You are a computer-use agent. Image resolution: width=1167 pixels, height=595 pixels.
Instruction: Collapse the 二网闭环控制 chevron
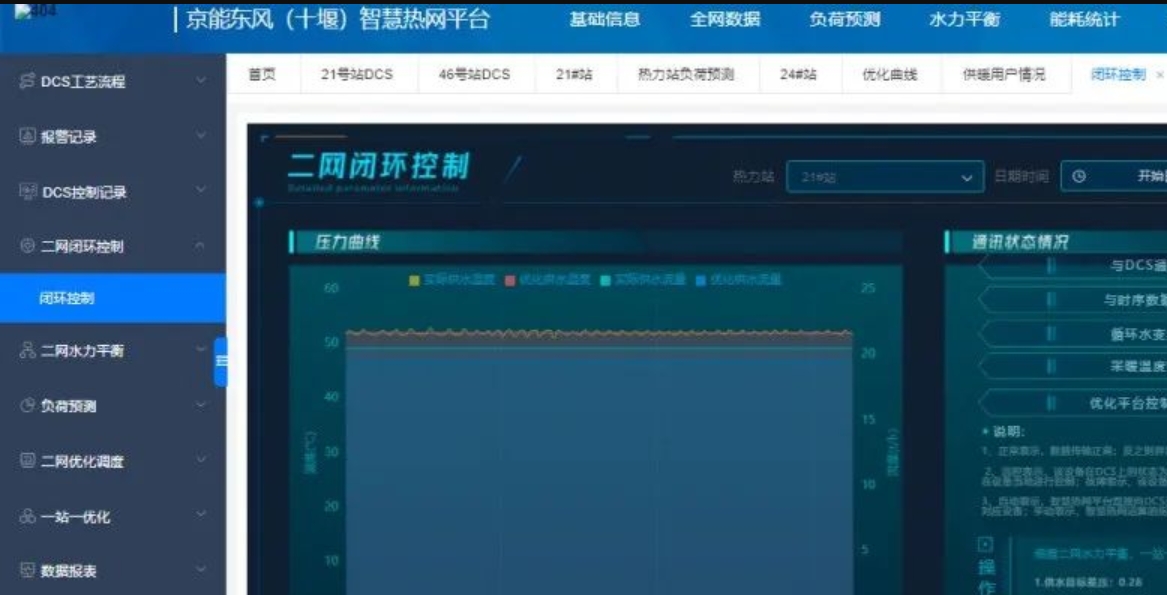[x=200, y=246]
